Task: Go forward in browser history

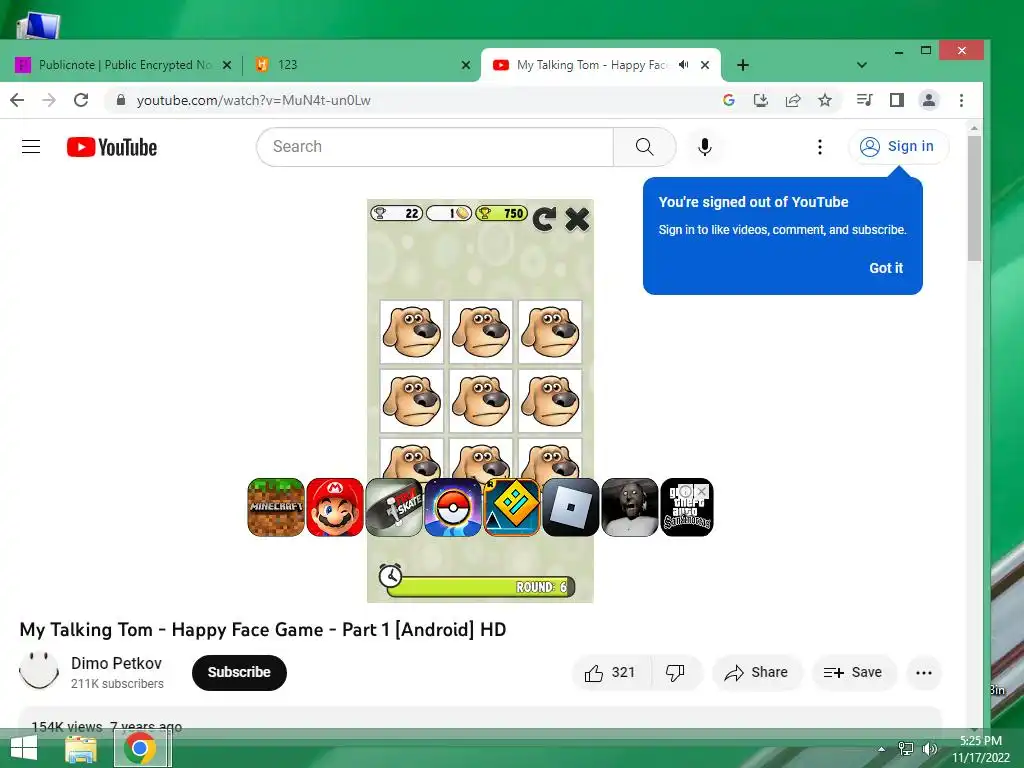Action: [49, 100]
